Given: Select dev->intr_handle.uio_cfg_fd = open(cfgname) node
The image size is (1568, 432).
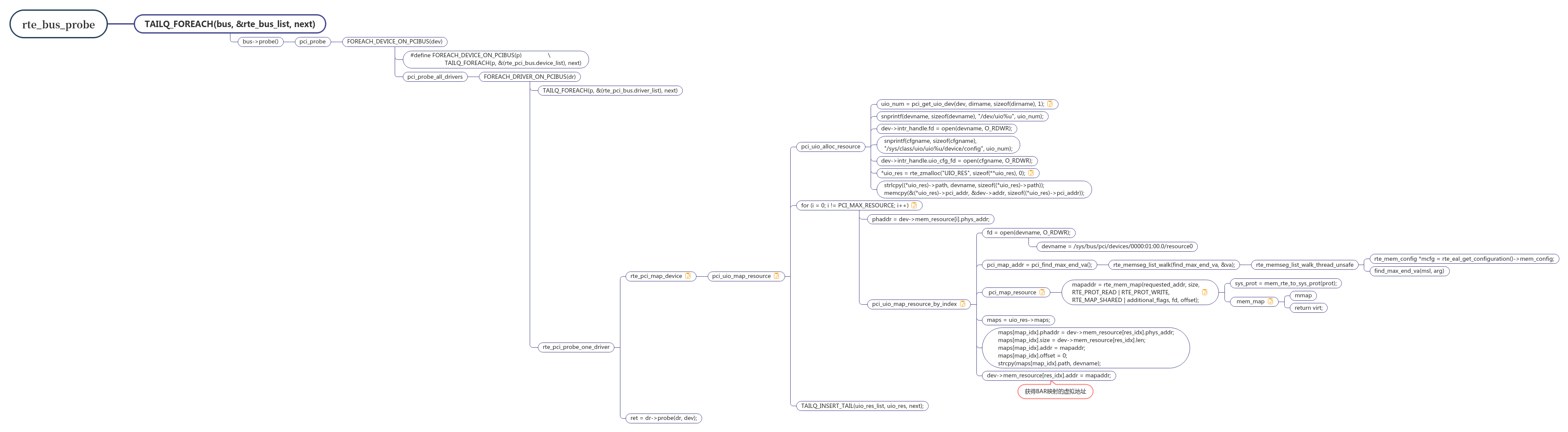Looking at the screenshot, I should pos(956,161).
